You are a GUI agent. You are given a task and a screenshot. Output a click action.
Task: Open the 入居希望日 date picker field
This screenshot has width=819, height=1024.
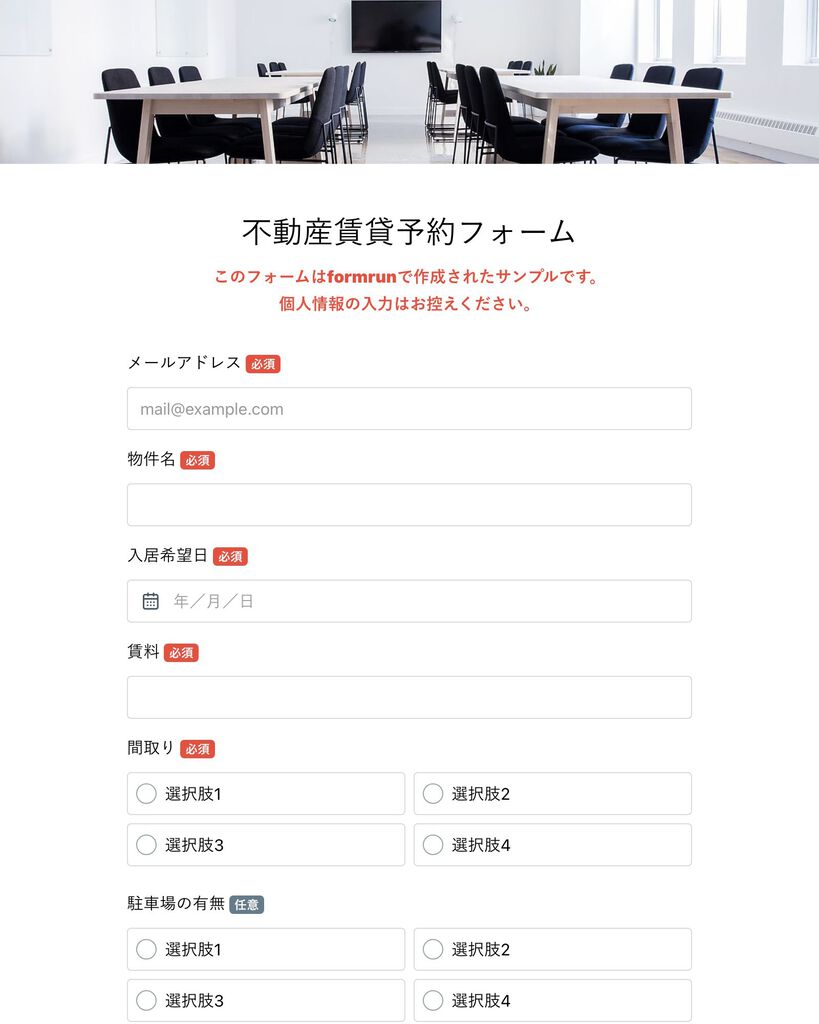409,601
